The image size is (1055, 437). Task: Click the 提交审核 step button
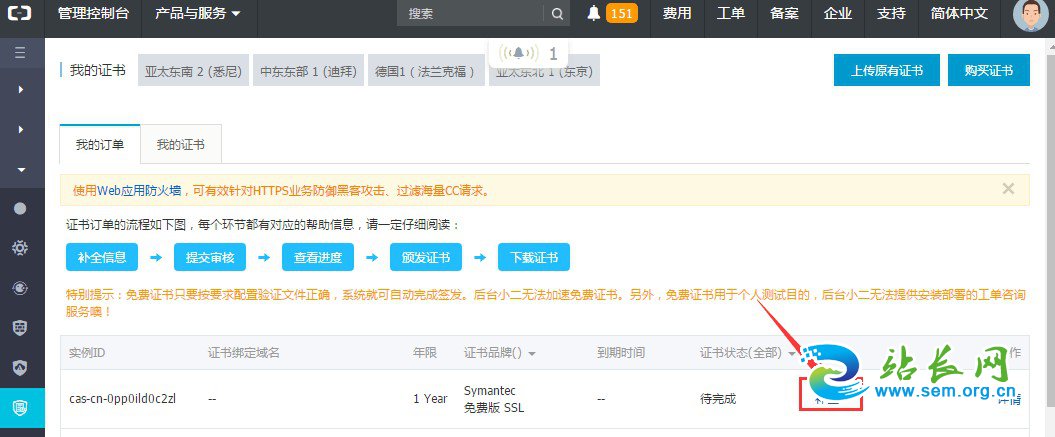(x=210, y=257)
